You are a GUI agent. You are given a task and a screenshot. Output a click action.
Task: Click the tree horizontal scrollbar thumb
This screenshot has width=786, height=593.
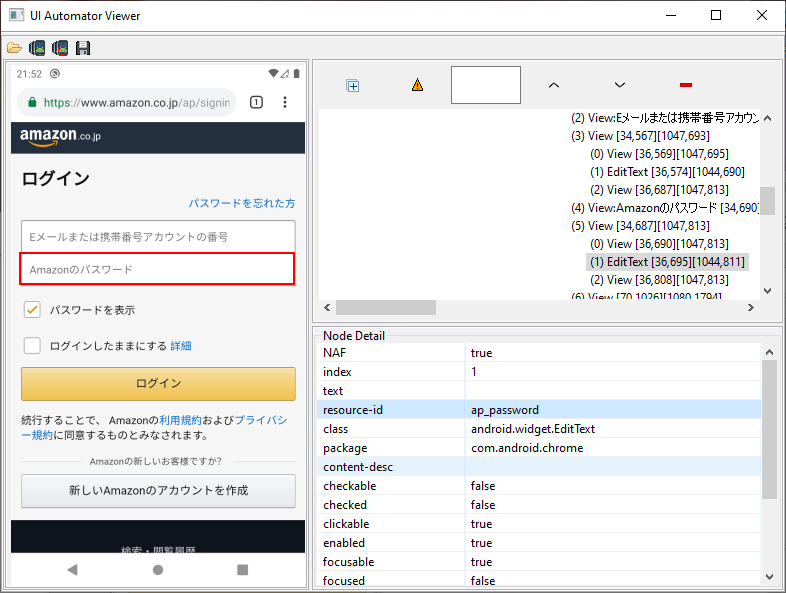click(385, 307)
